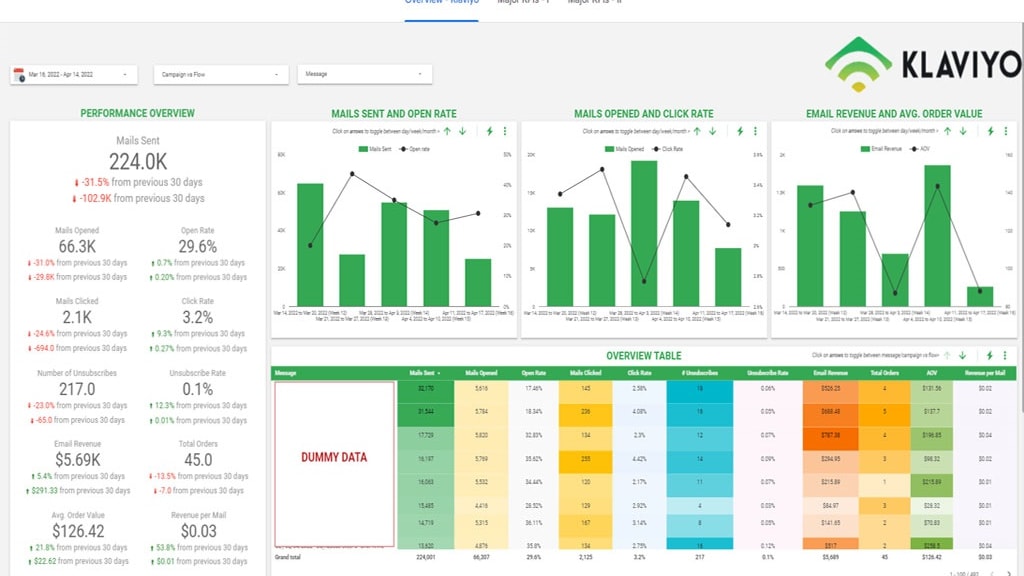Image resolution: width=1024 pixels, height=576 pixels.
Task: Click the Unsubscribe Rate column header in table
Action: tap(768, 373)
